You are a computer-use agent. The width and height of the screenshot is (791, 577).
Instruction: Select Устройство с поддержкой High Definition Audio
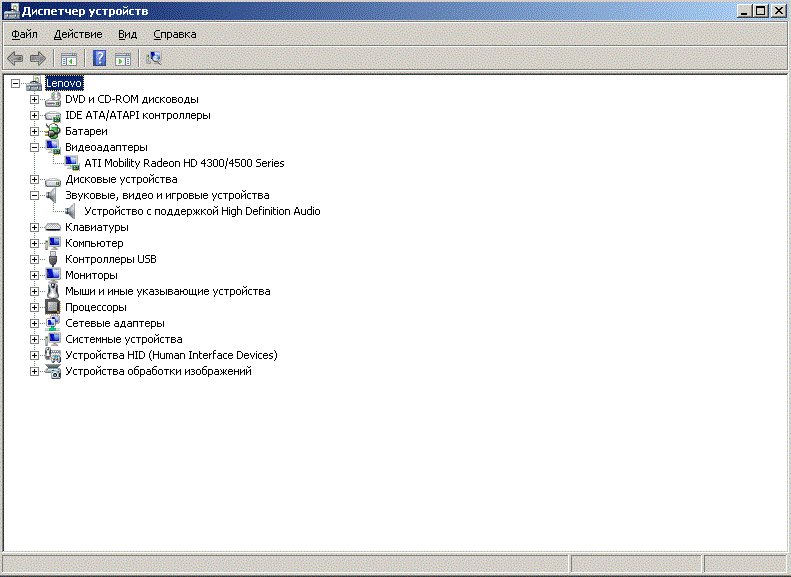click(202, 211)
